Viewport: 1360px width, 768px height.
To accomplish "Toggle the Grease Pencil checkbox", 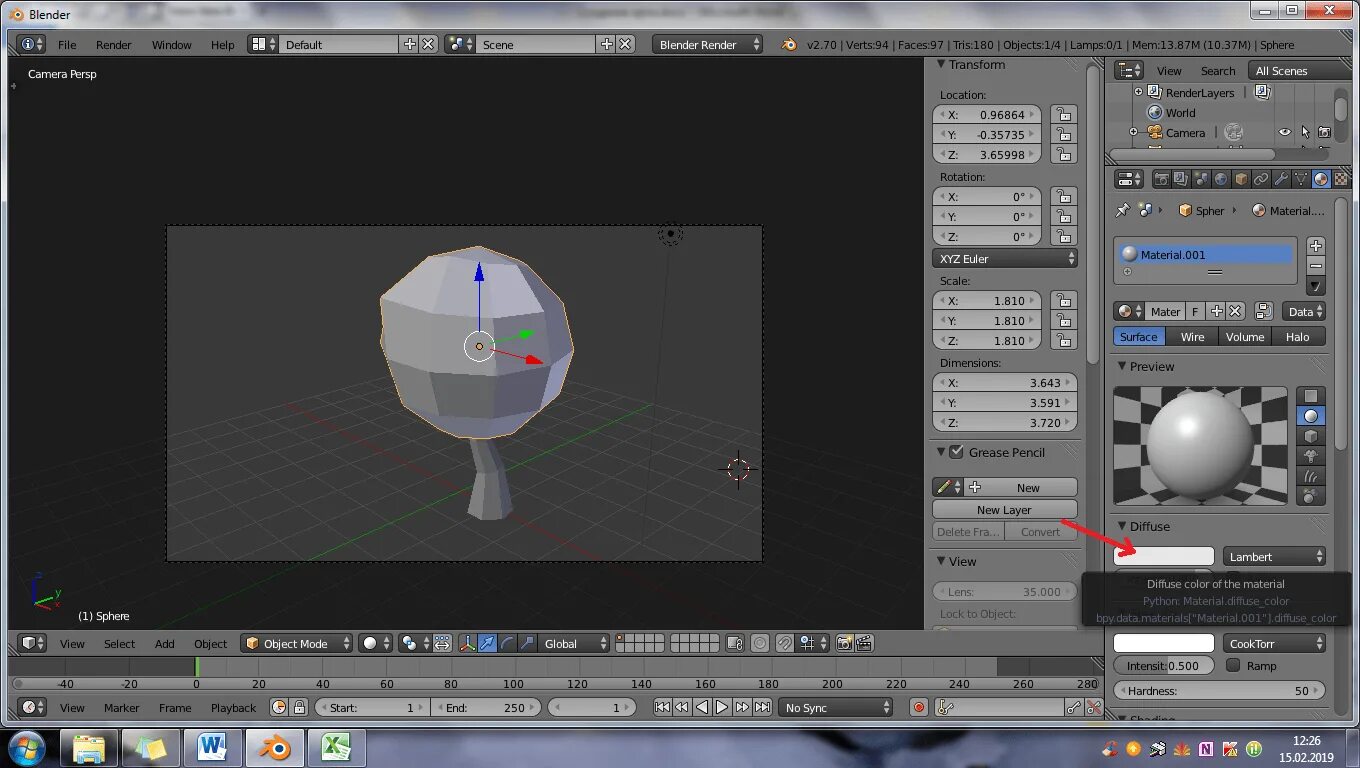I will click(x=957, y=452).
